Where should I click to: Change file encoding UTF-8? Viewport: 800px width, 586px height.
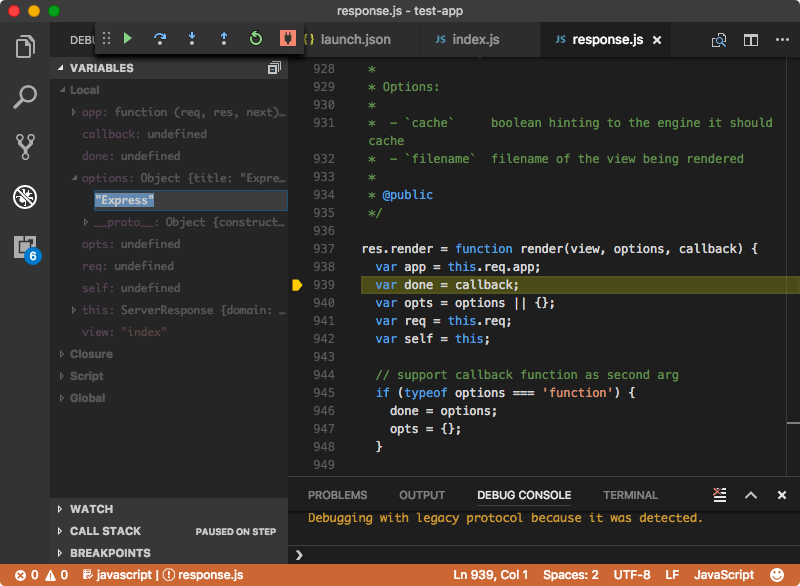click(x=632, y=575)
